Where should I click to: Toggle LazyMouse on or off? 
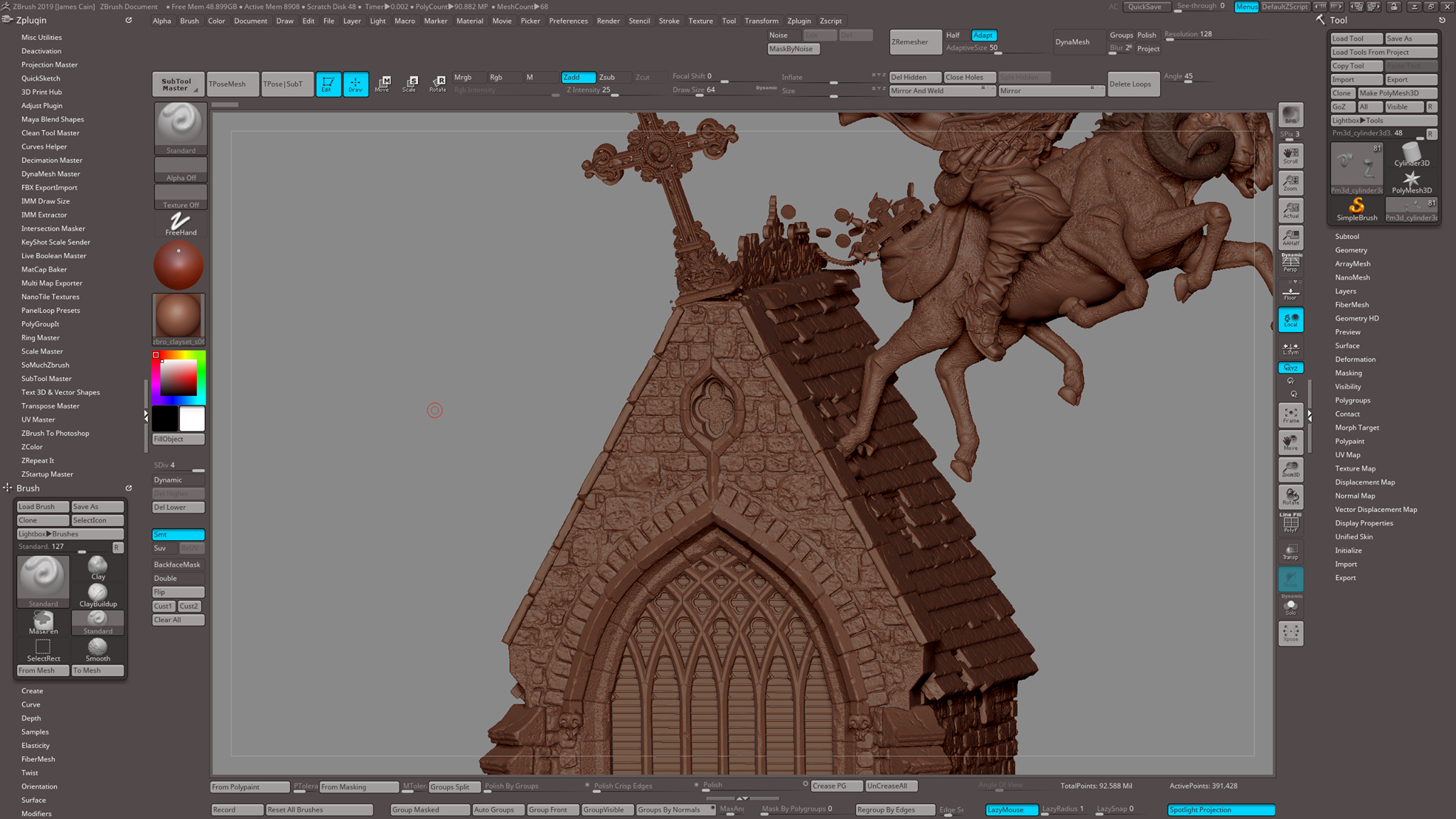pyautogui.click(x=1012, y=809)
